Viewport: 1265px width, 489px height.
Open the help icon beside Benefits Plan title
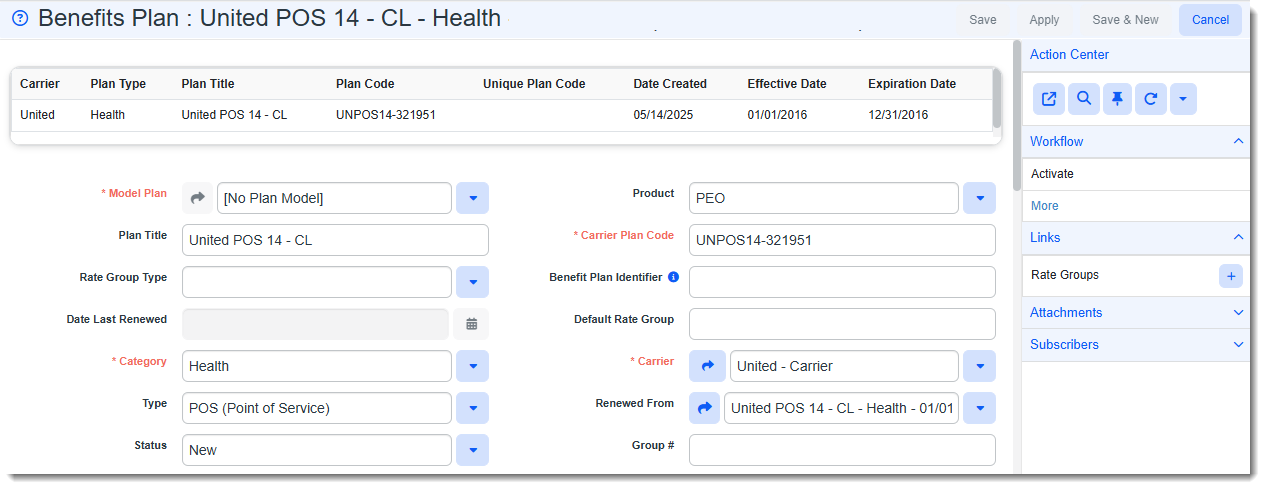click(x=20, y=19)
